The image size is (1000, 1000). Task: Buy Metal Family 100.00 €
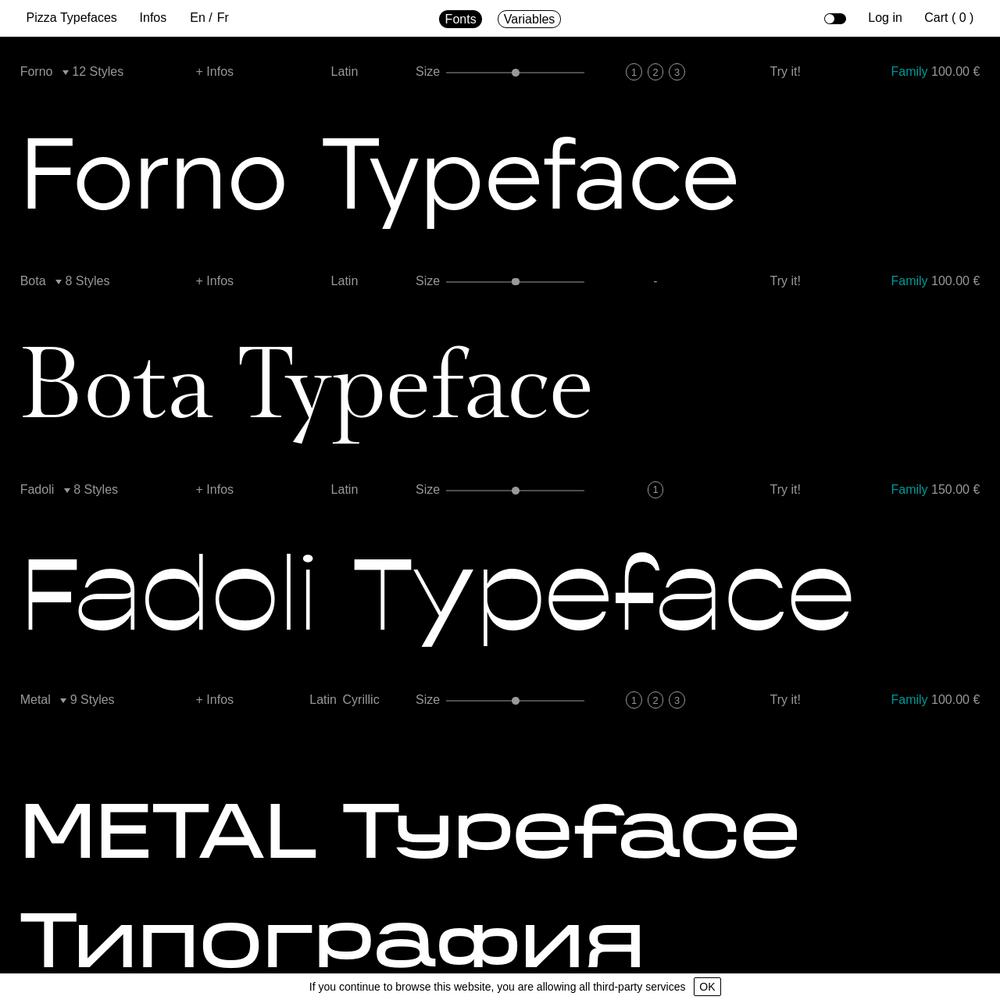[935, 700]
